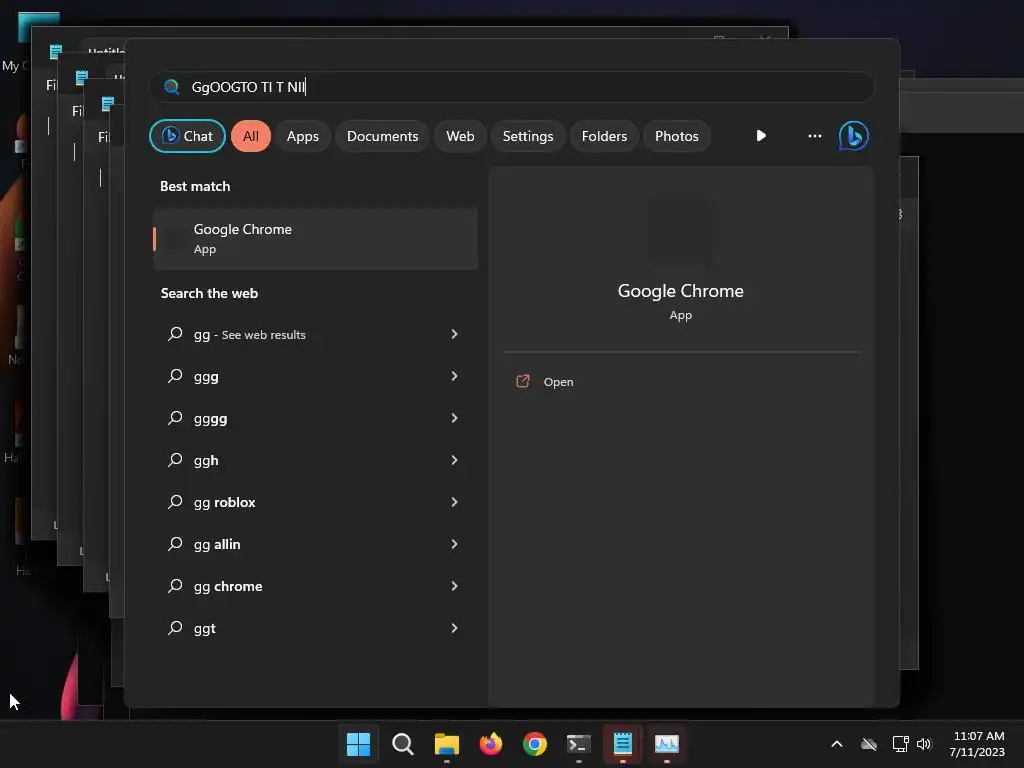Click the volume speaker tray icon
This screenshot has width=1024, height=768.
tap(923, 744)
